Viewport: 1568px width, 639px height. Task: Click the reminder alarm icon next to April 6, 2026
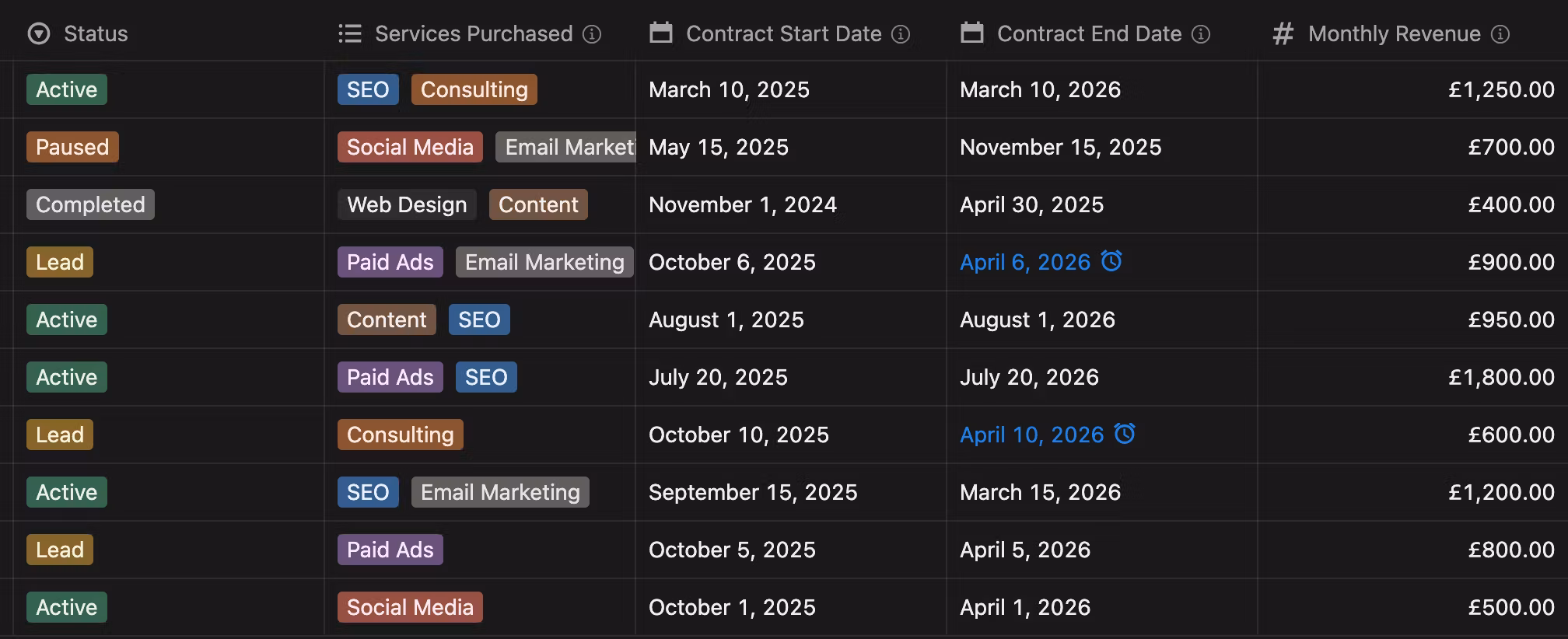[x=1111, y=261]
